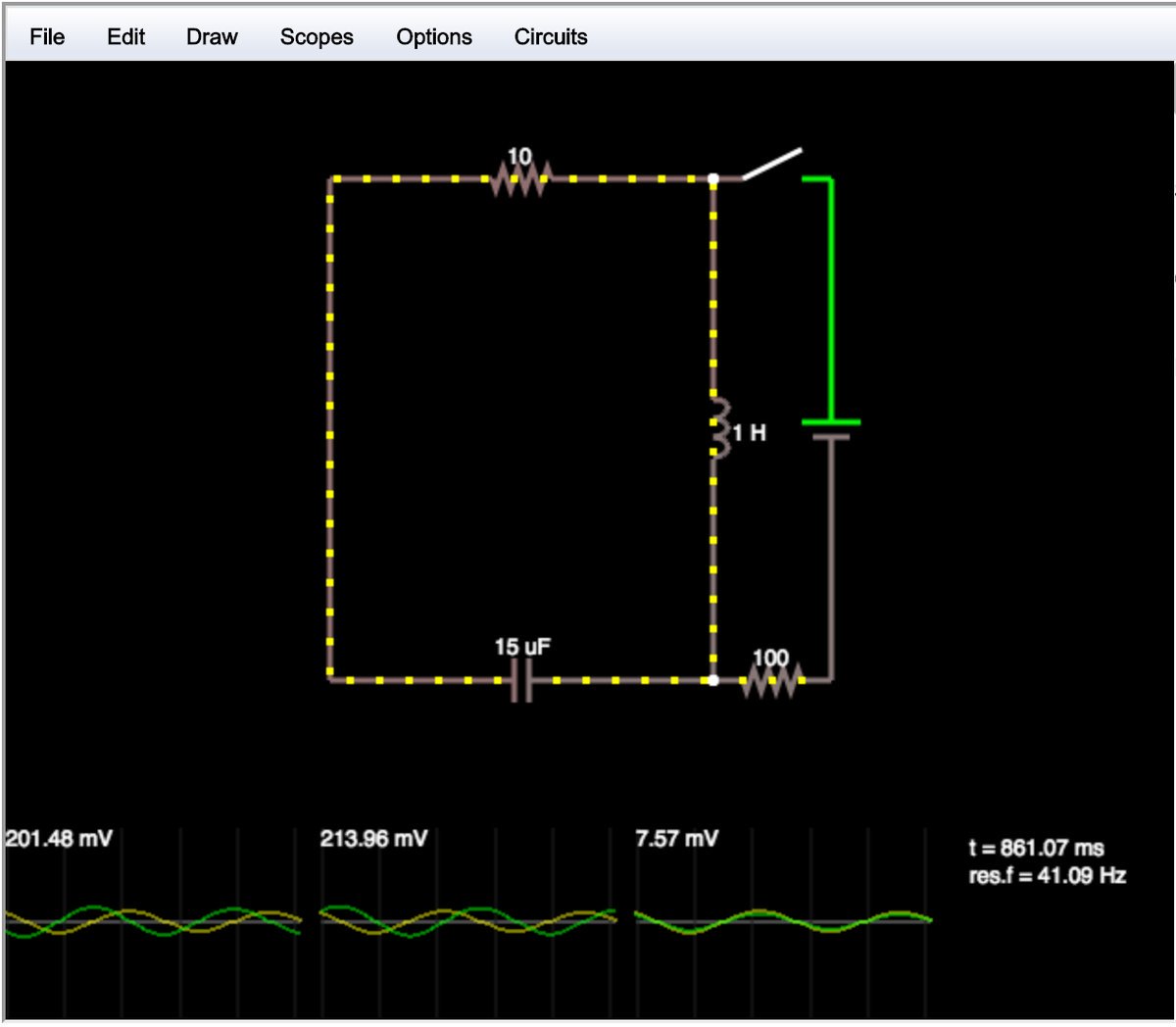Toggle the open switch in the circuit
This screenshot has height=1027, width=1176.
pos(772,165)
